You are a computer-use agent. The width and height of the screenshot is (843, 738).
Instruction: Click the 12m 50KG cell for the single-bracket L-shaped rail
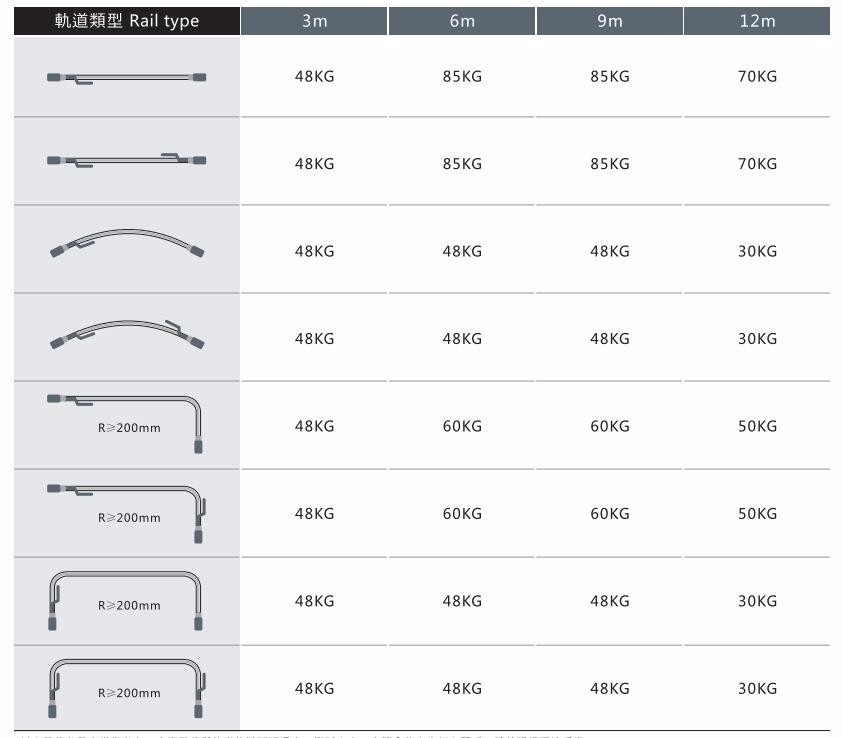[757, 427]
